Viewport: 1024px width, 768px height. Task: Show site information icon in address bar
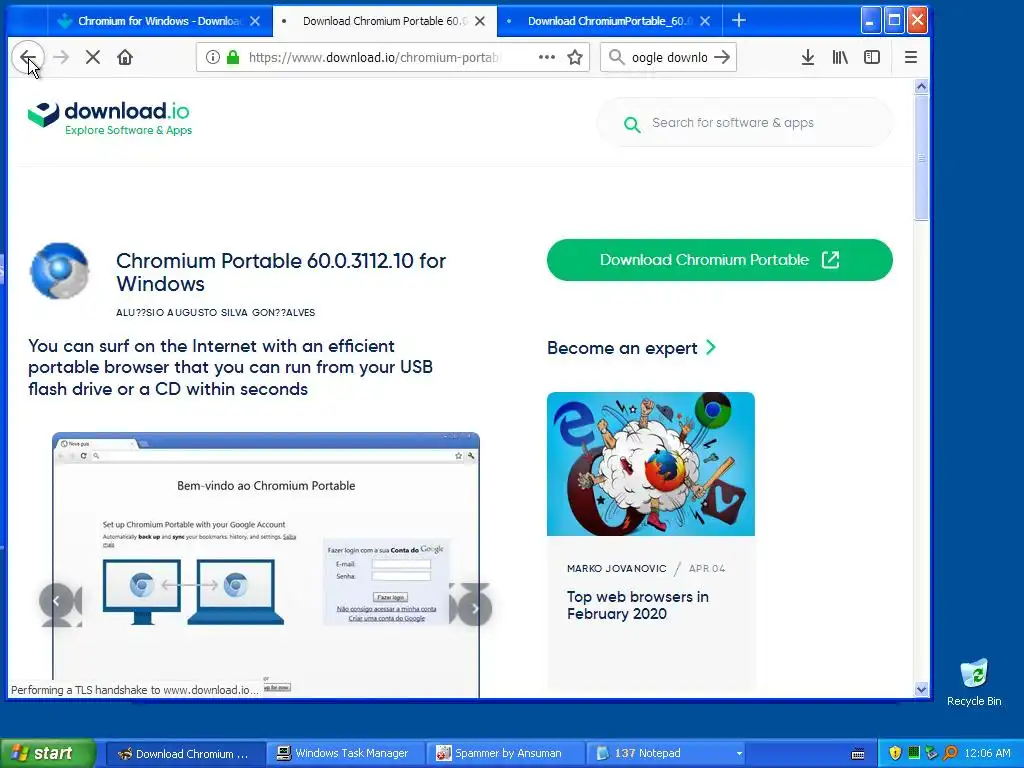(x=213, y=57)
